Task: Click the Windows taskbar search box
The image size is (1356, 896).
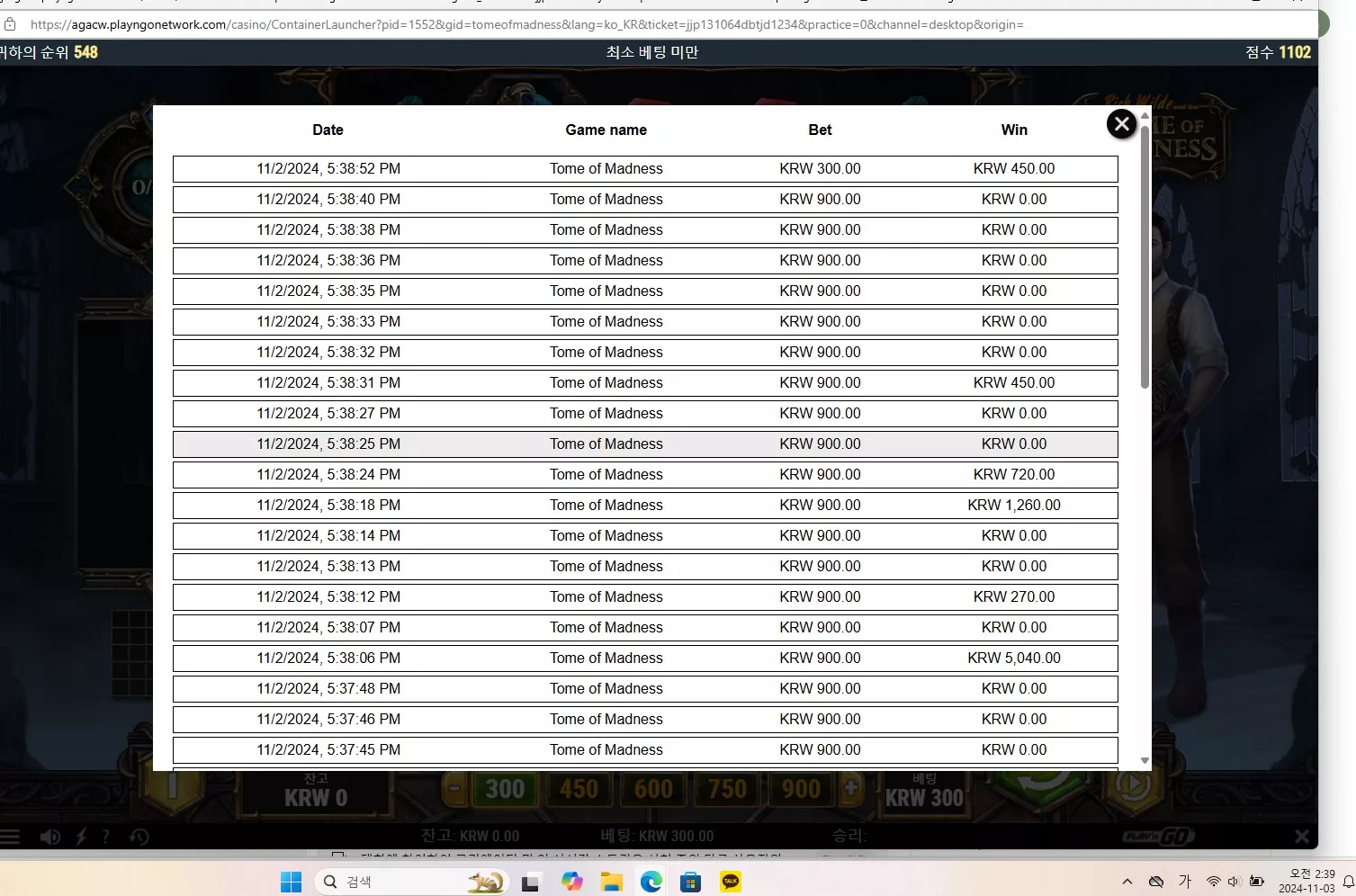Action: (x=412, y=882)
